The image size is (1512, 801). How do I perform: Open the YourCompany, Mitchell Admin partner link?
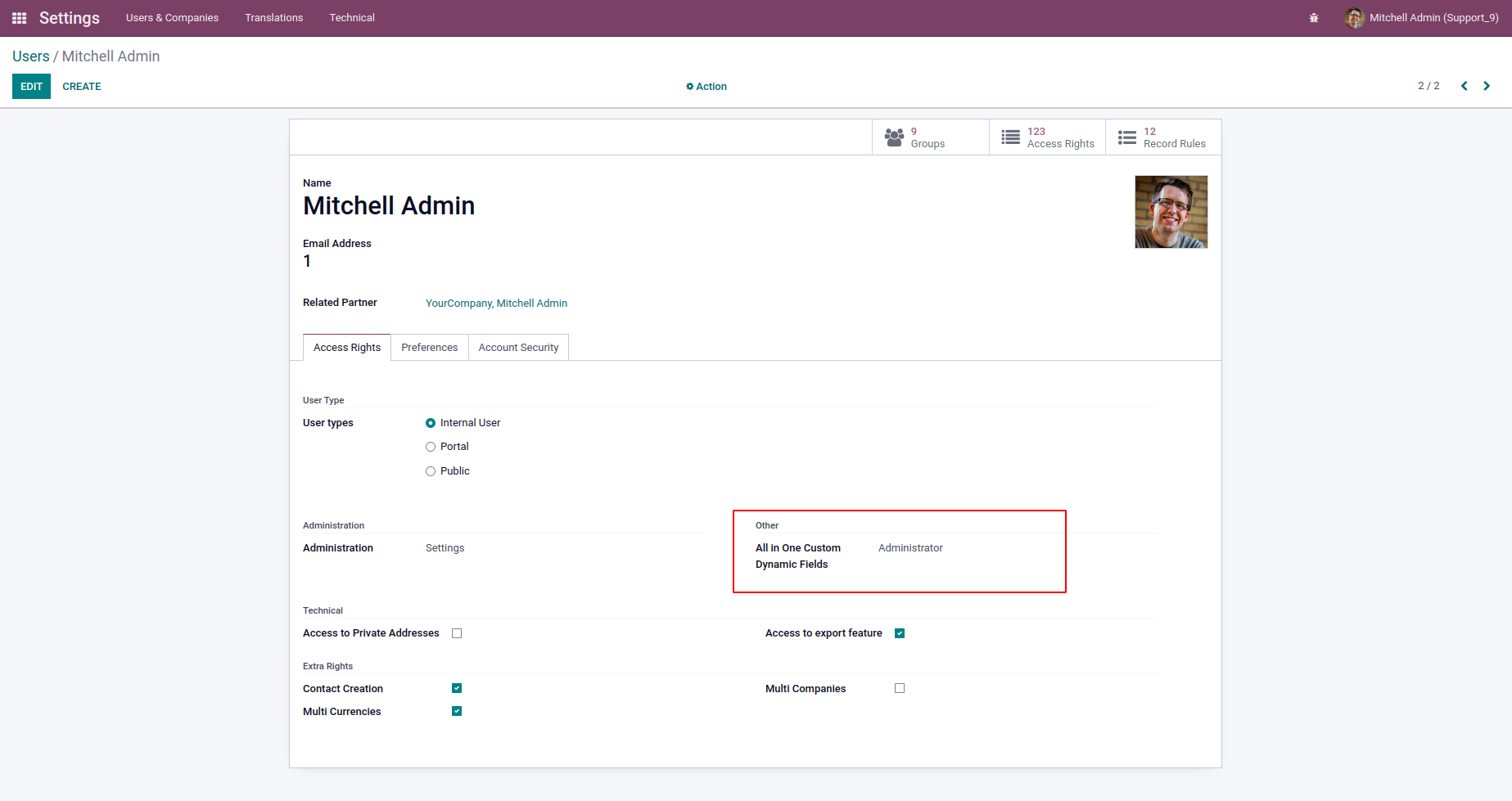click(496, 304)
